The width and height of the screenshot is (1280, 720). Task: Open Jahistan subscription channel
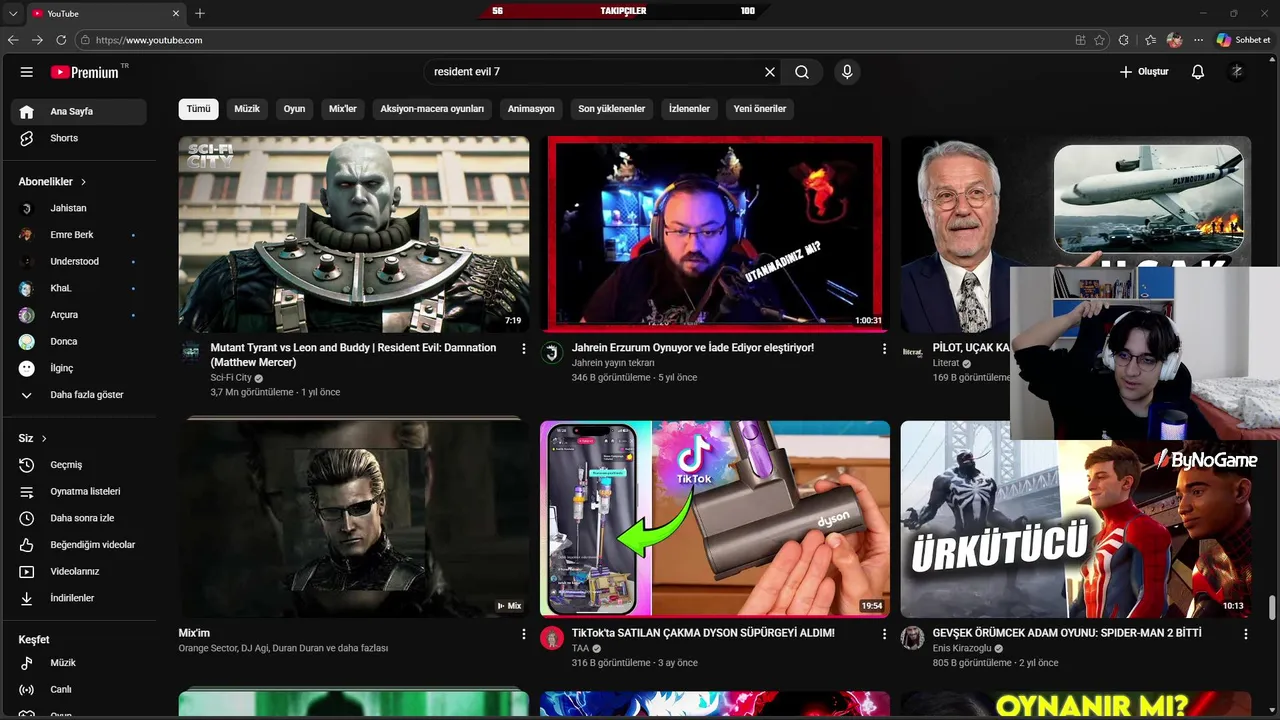point(78,208)
